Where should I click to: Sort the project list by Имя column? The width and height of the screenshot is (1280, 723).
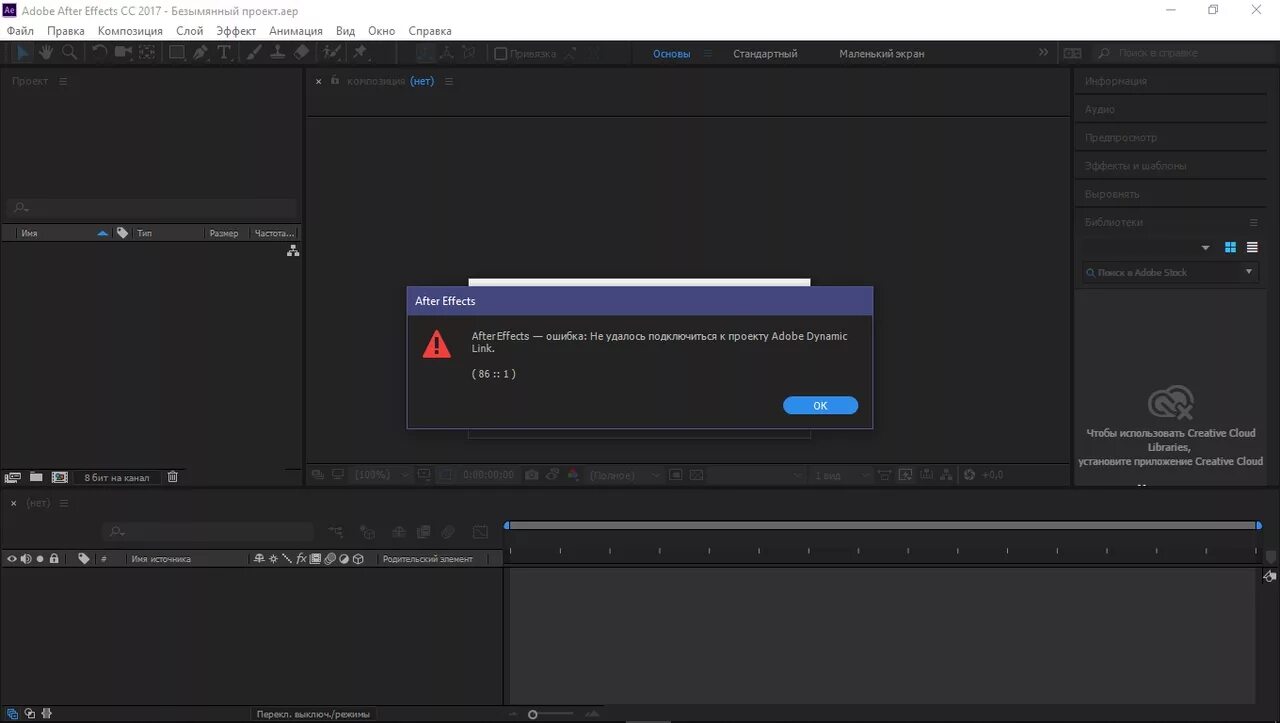coord(30,233)
